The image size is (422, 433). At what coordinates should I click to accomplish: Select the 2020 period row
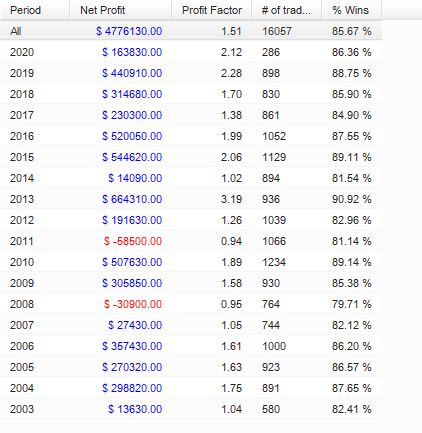(191, 52)
